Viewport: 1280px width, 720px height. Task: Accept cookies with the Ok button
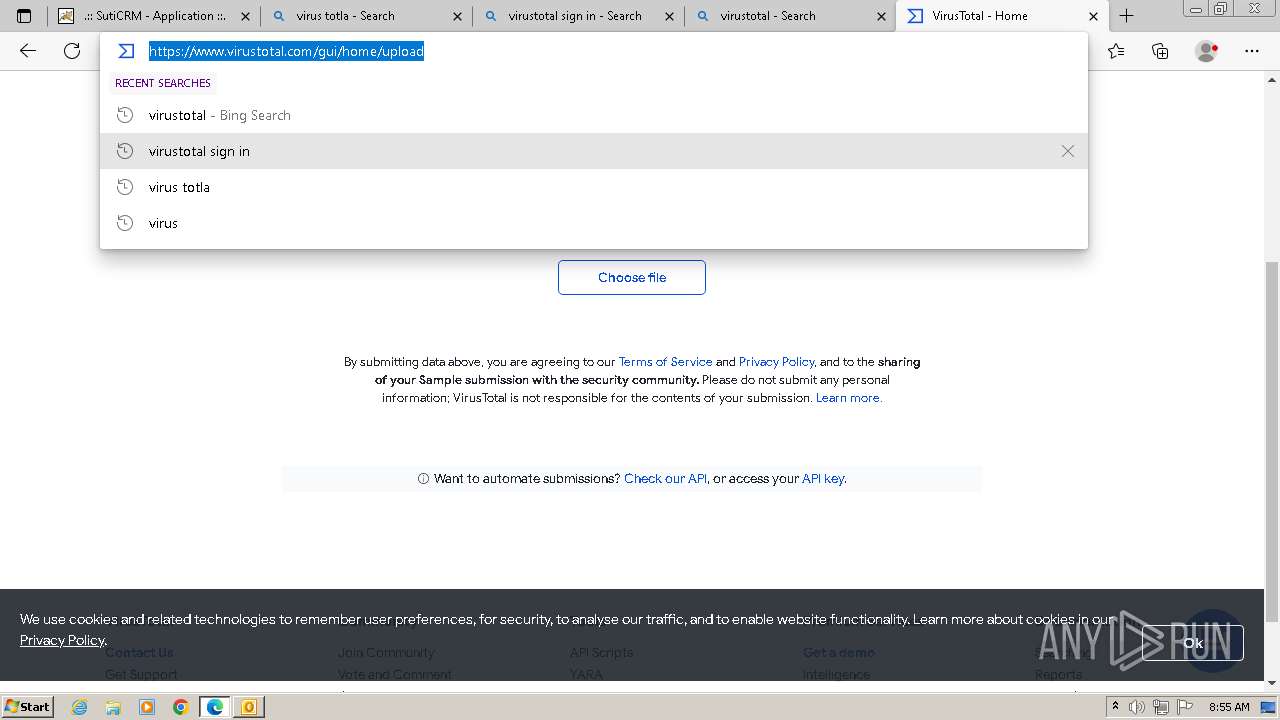click(1193, 643)
